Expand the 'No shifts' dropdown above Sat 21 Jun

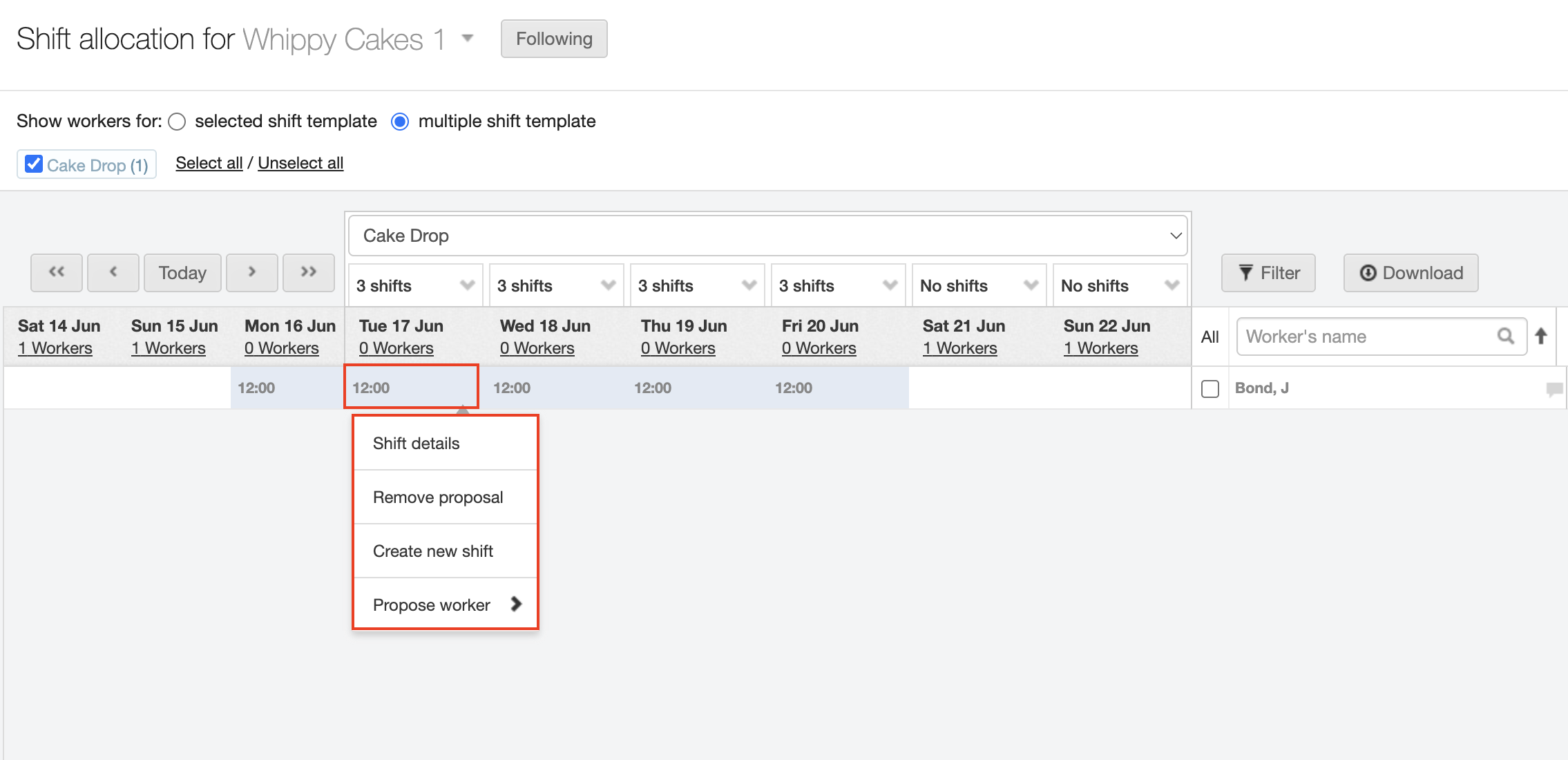coord(979,285)
